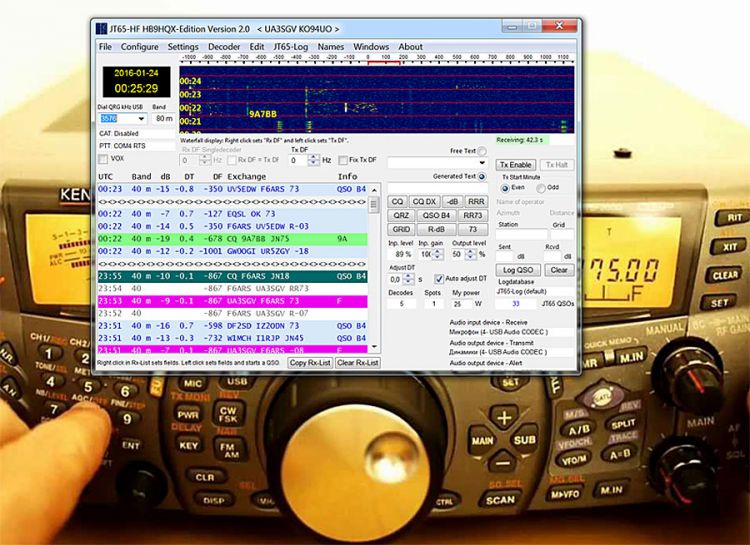Viewport: 750px width, 545px height.
Task: Select the row CQ F6ARS JN18
Action: 232,276
